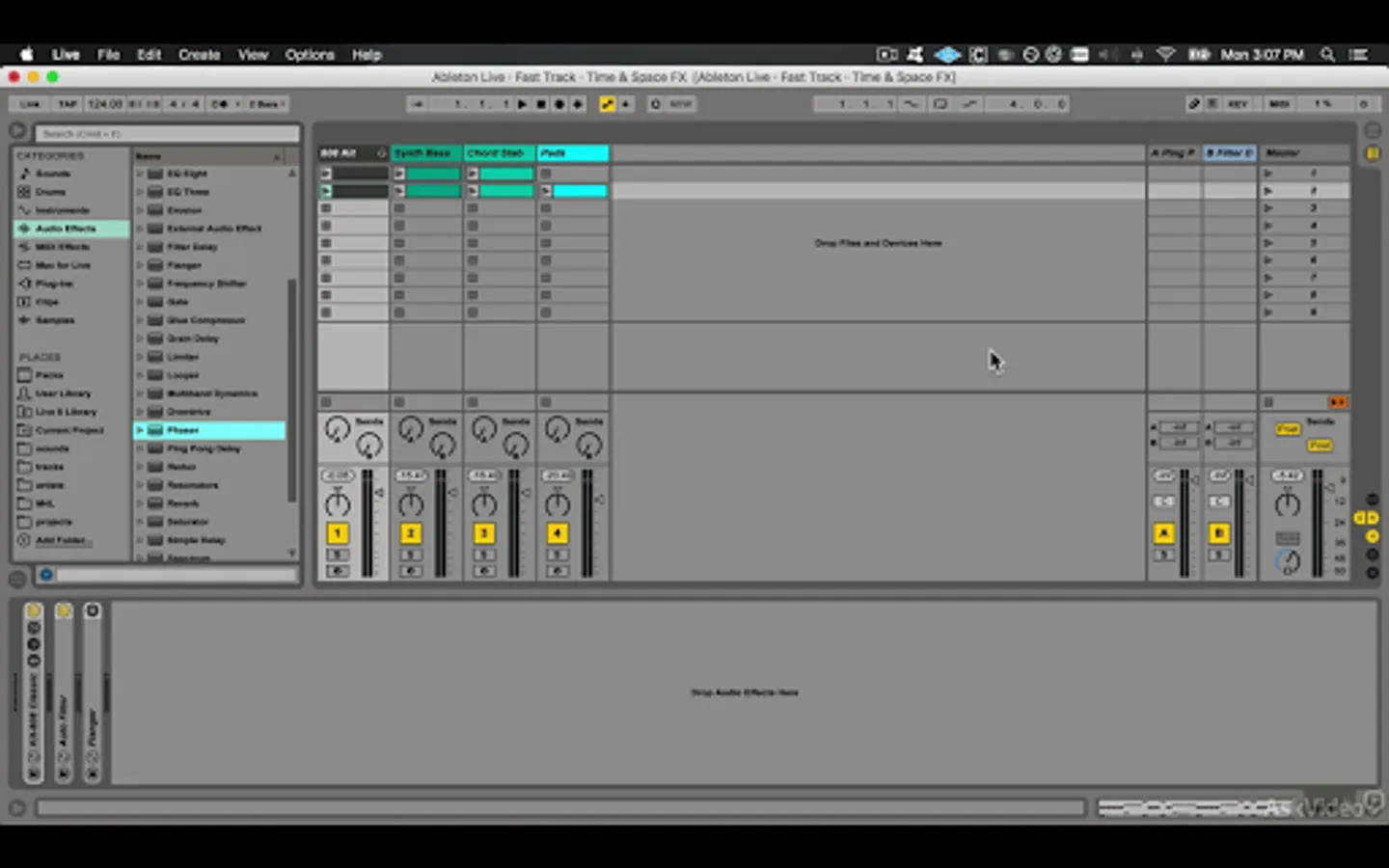Mute 808 Kit with track activator 1

click(x=338, y=533)
